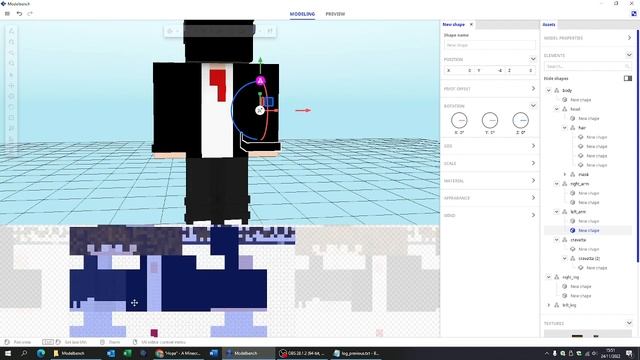Image resolution: width=640 pixels, height=360 pixels.
Task: Expand the Appearance section
Action: pos(533,198)
